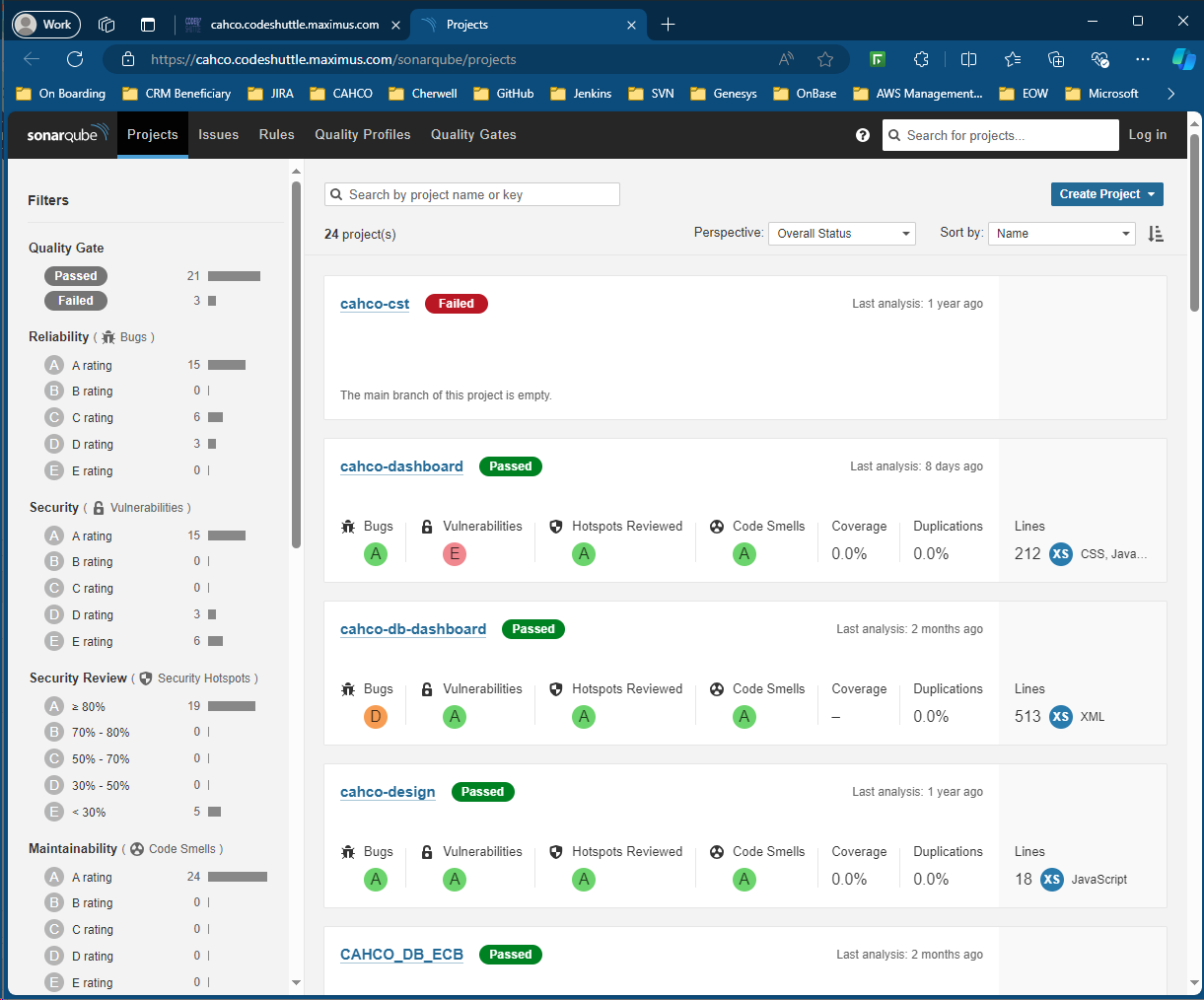Screen dimensions: 1204x1000
Task: Open the cahco-cst project link
Action: coord(375,304)
